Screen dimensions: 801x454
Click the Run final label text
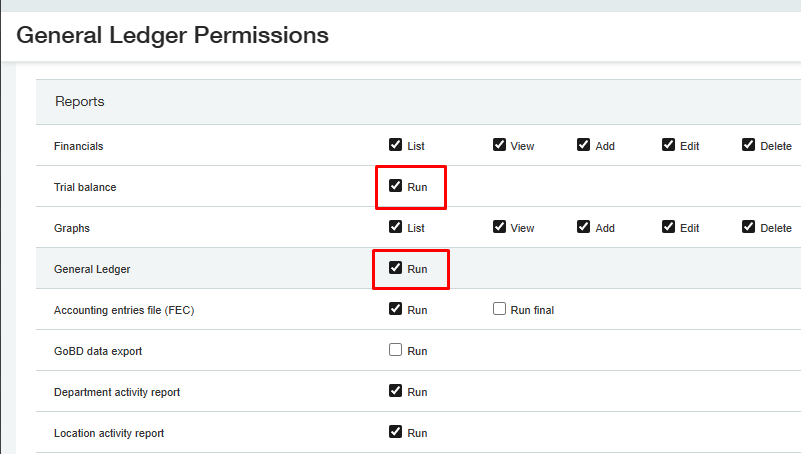tap(532, 310)
